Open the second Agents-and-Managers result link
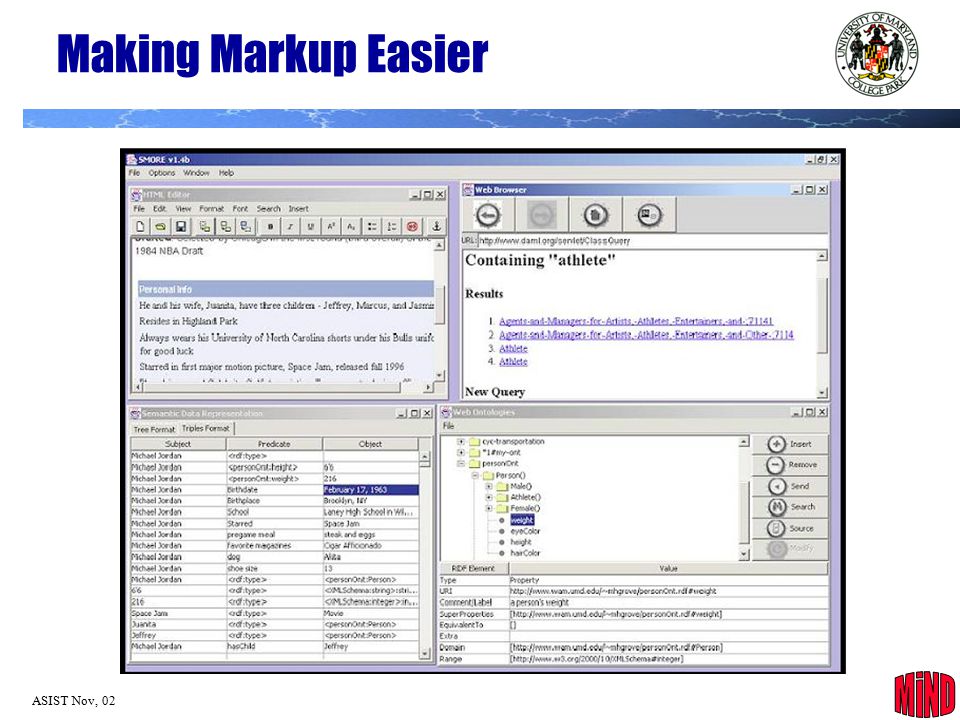The width and height of the screenshot is (960, 720). coord(646,335)
